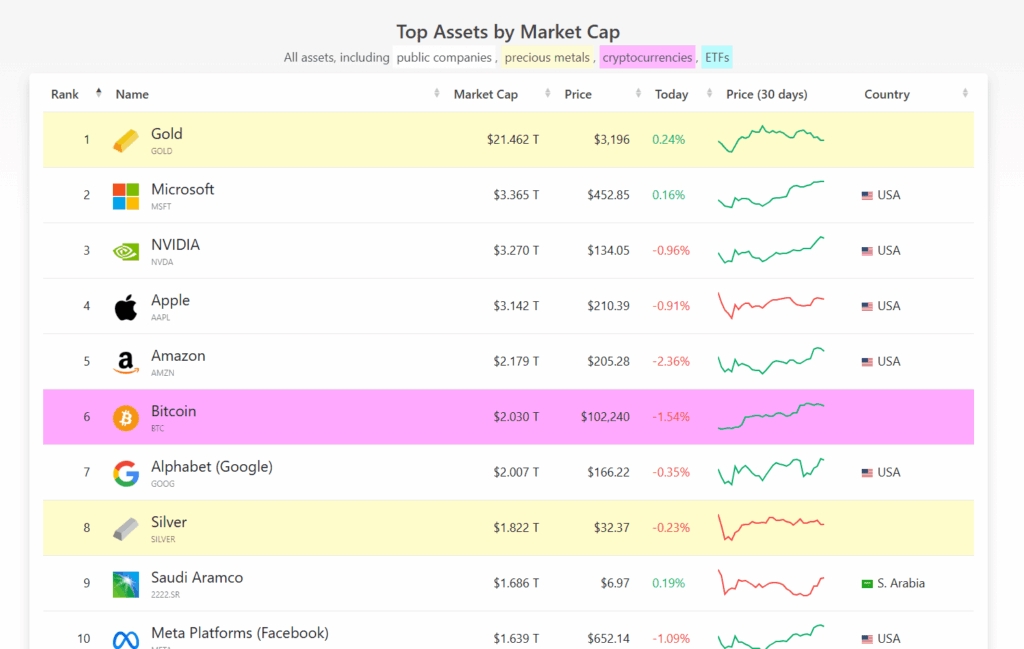Open the Silver asset page

168,522
